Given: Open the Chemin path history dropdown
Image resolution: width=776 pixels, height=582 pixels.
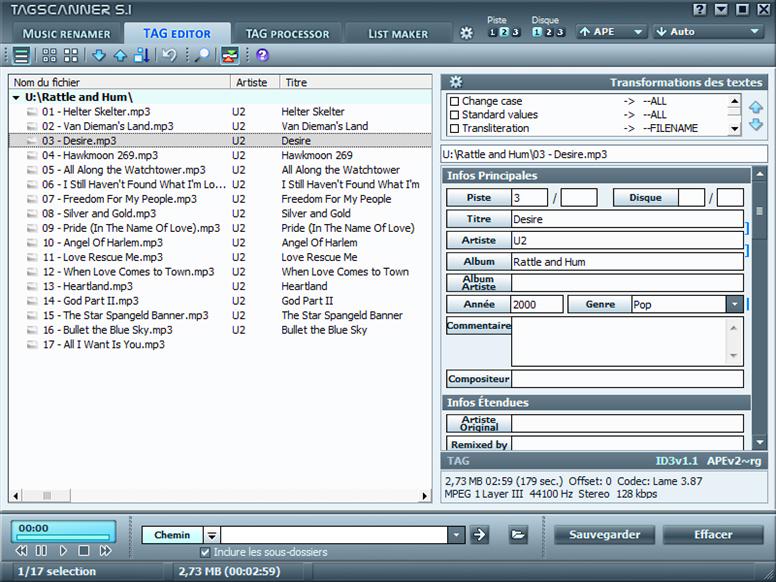Looking at the screenshot, I should click(456, 534).
